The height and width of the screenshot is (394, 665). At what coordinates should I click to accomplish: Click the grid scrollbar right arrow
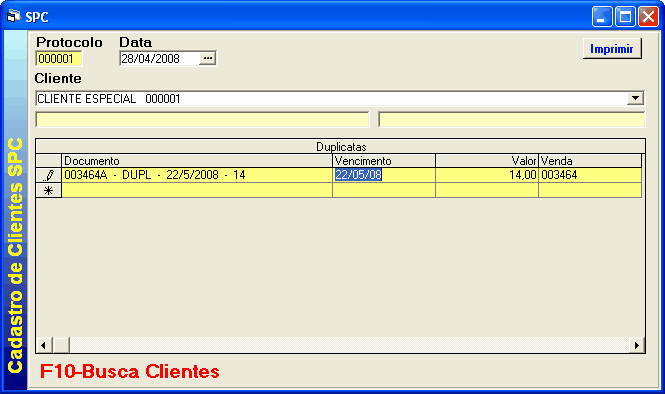coord(637,345)
